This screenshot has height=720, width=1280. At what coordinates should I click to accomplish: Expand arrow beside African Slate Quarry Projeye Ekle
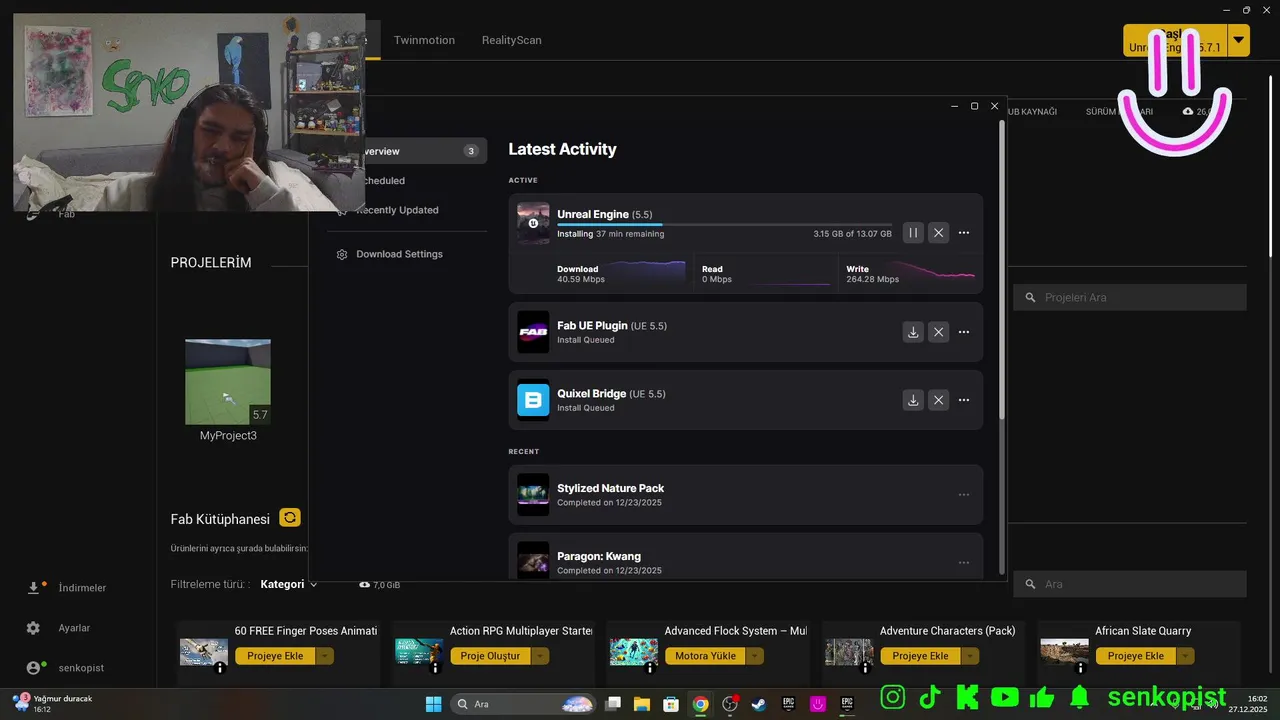pyautogui.click(x=1185, y=656)
